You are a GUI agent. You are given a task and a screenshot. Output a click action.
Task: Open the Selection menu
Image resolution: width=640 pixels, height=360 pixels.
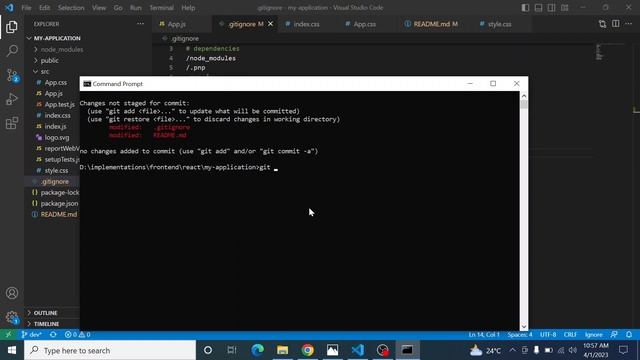71,8
